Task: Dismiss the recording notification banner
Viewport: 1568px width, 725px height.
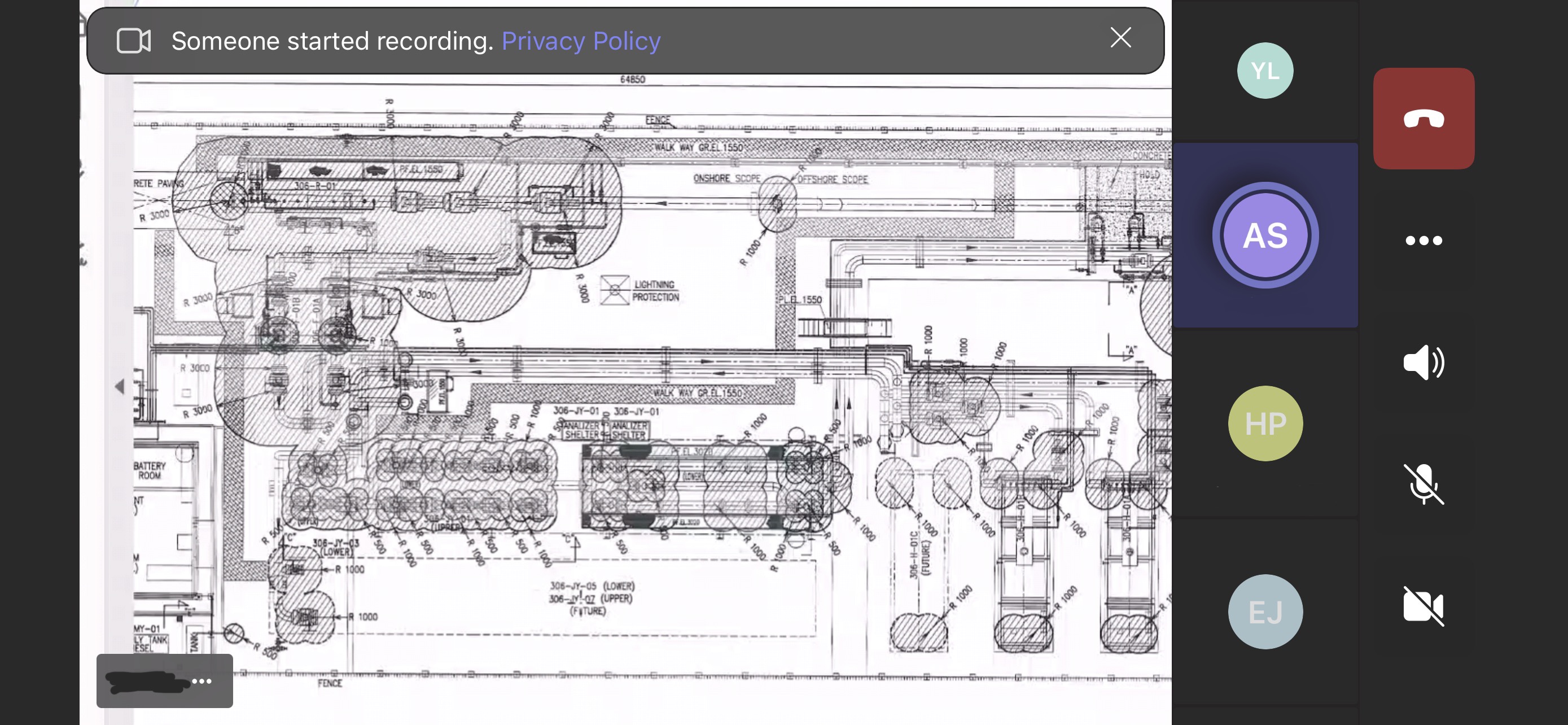Action: [x=1120, y=38]
